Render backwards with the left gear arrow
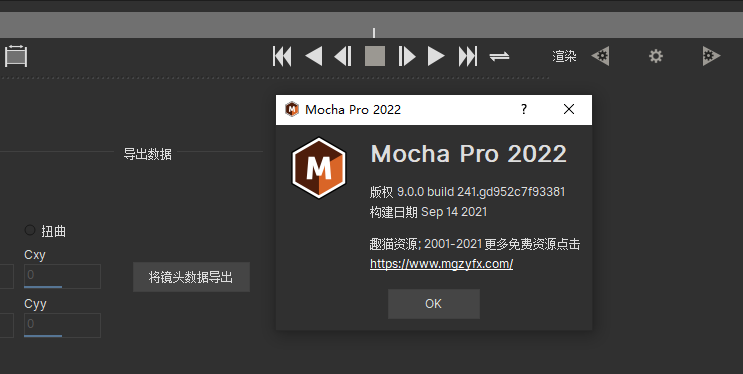The image size is (743, 374). 600,56
